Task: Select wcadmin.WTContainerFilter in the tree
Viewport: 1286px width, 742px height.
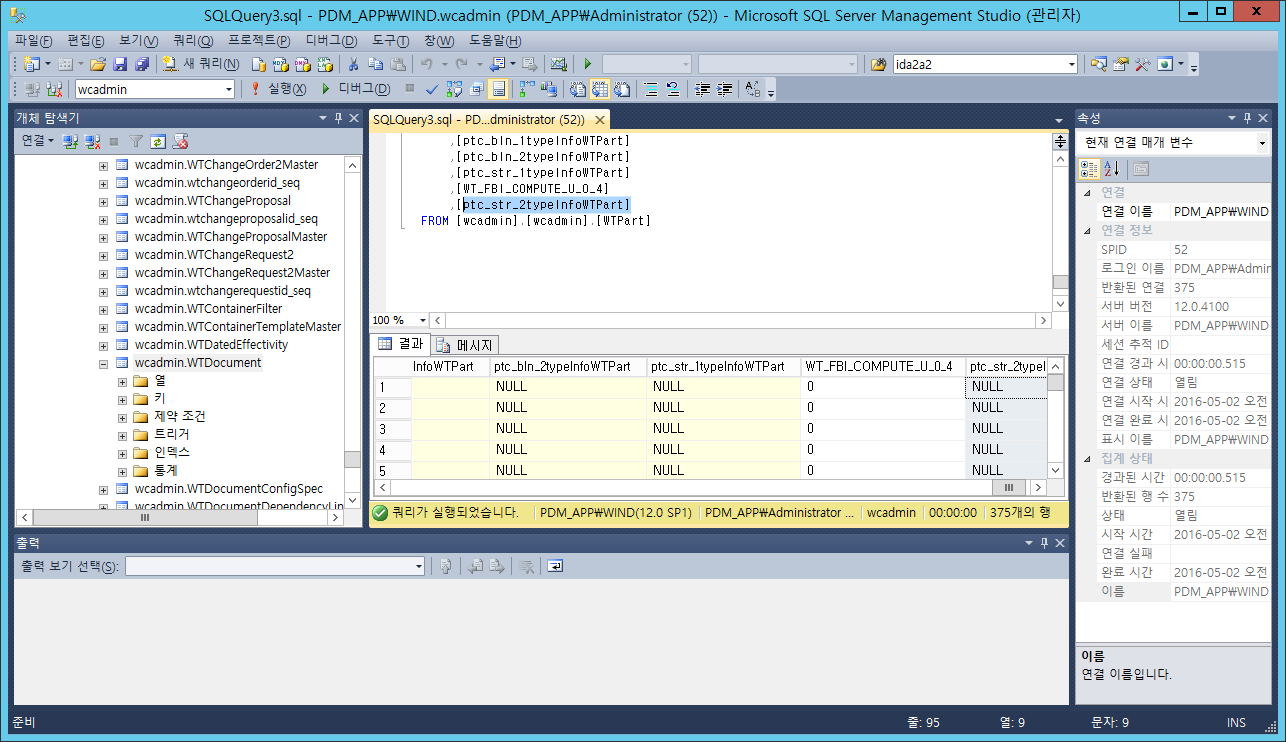Action: [208, 309]
